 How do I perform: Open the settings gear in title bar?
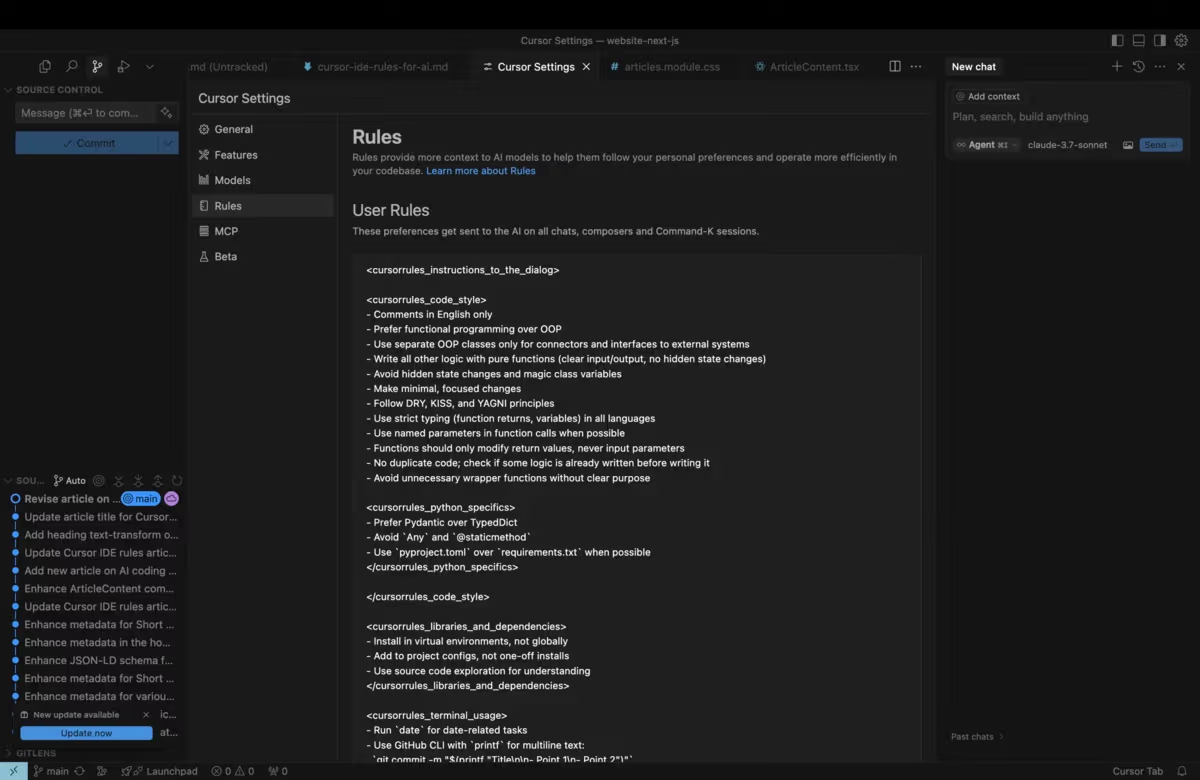[x=1181, y=41]
